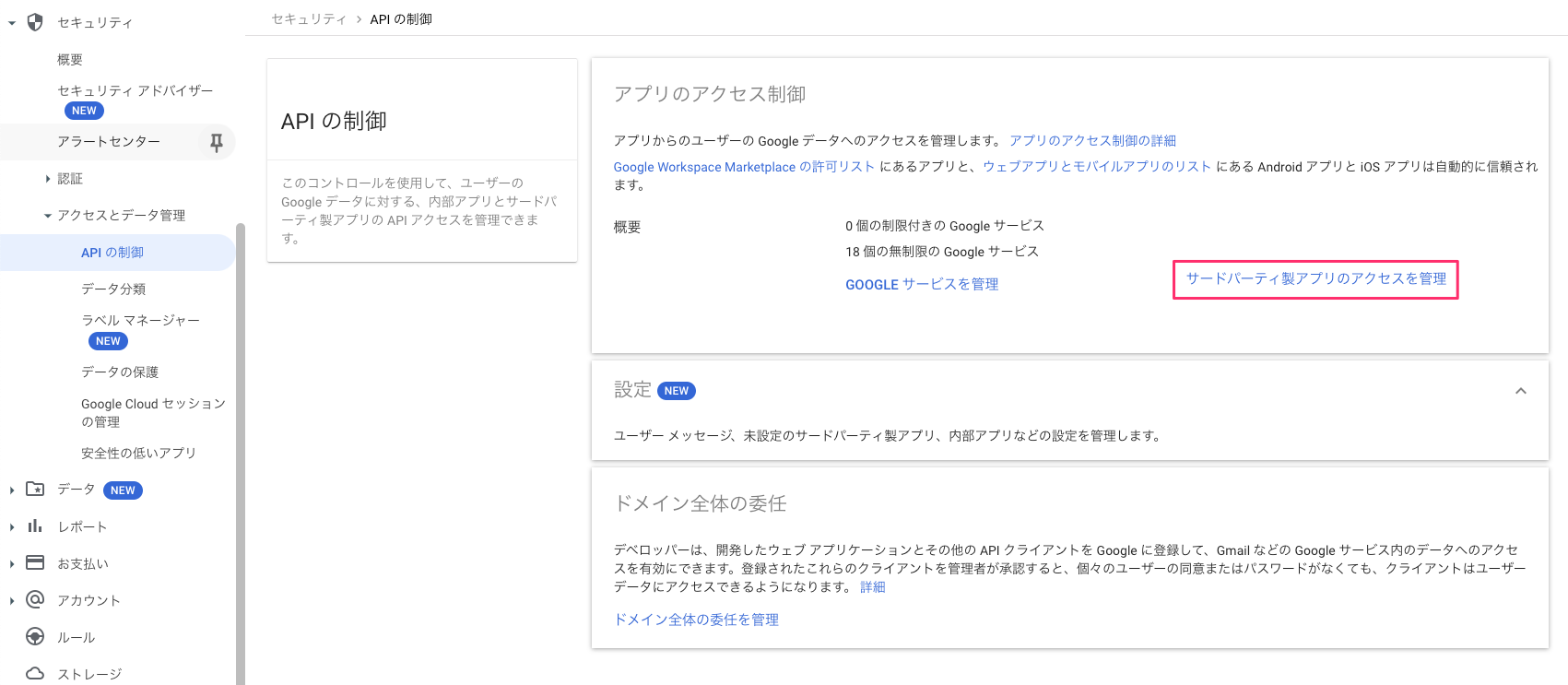Click the レポート bar chart icon

coord(35,526)
